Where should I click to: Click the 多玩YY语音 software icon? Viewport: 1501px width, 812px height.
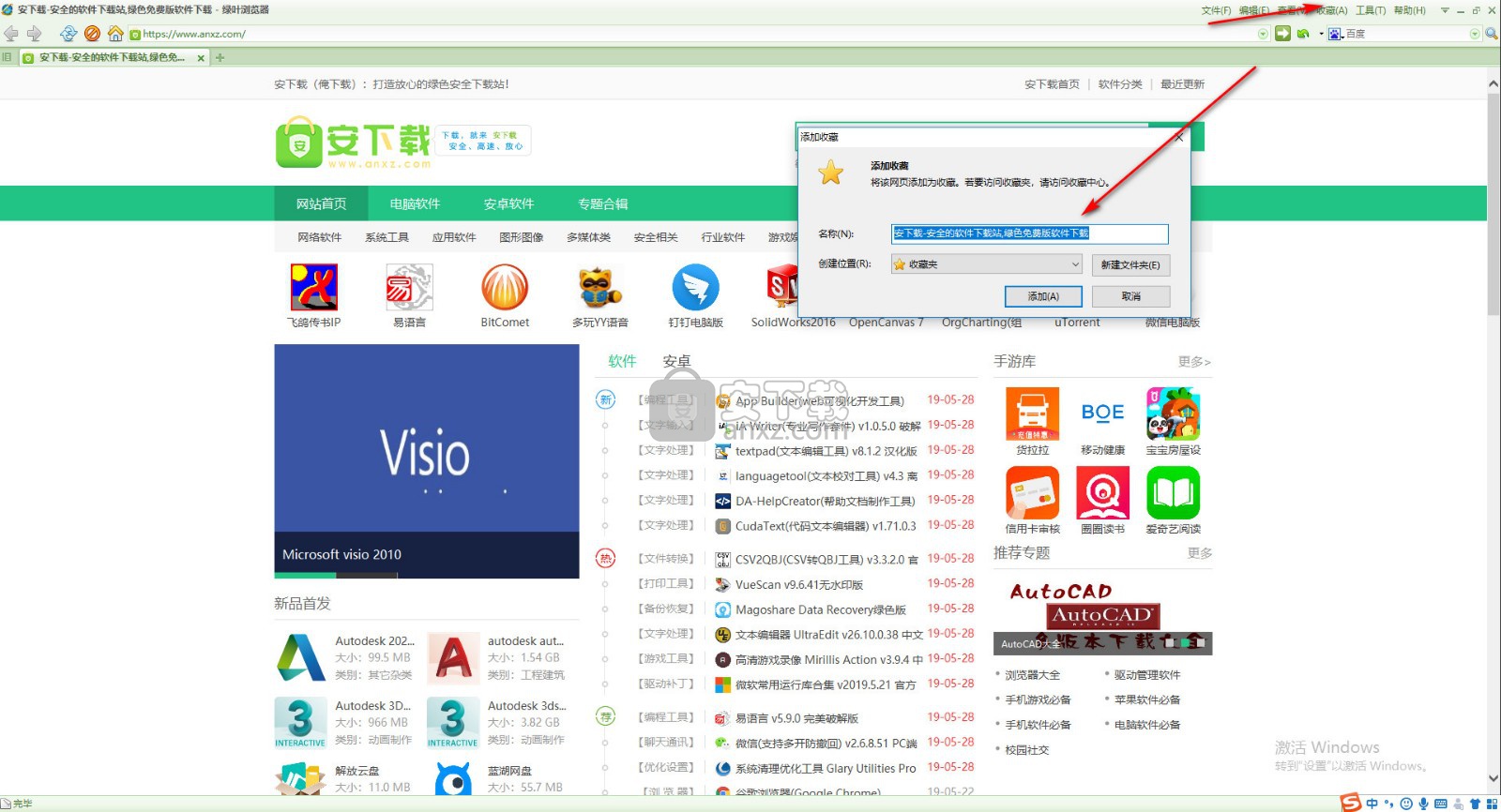600,287
